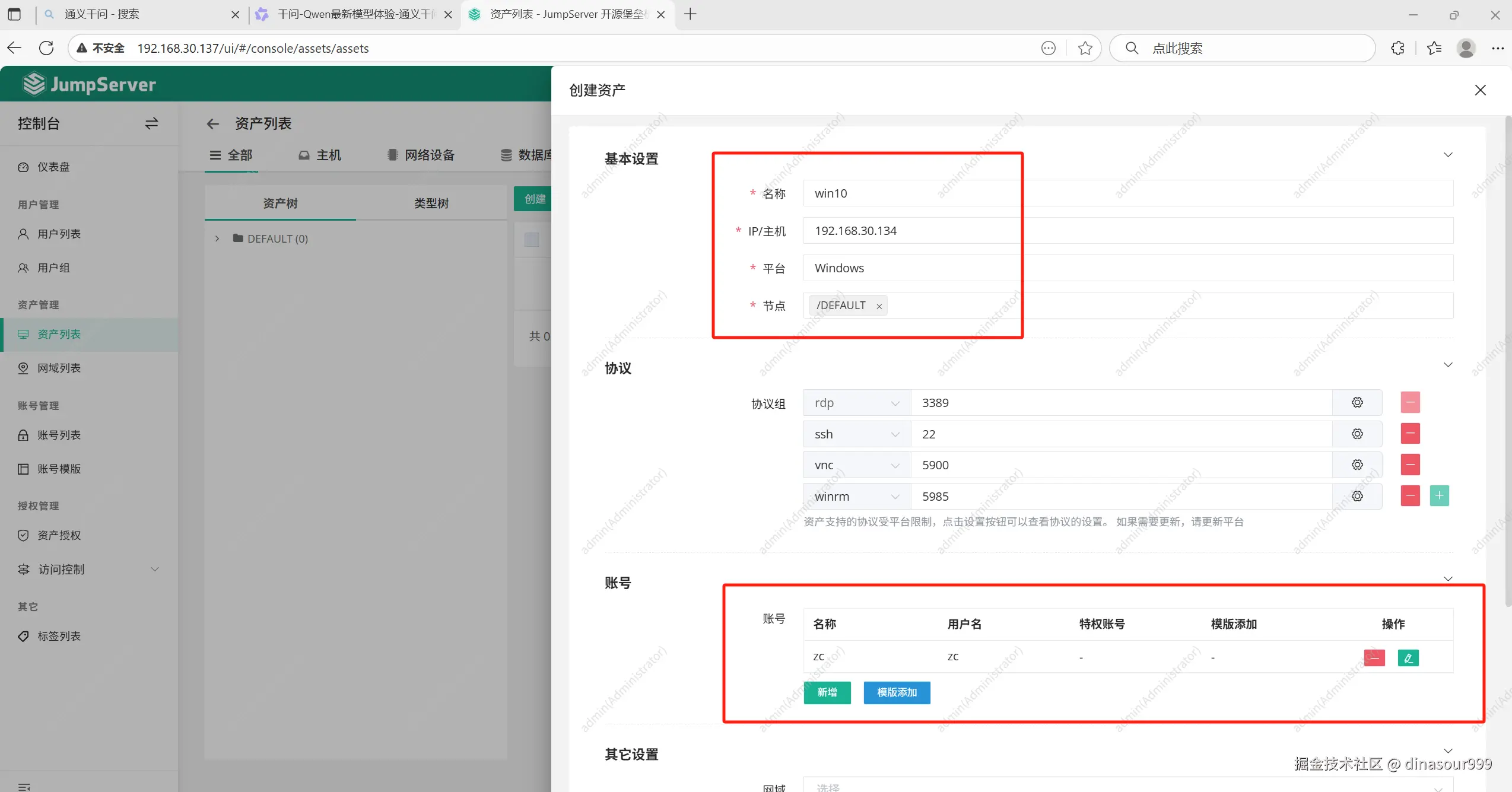The image size is (1512, 792).
Task: Collapse the 基本设置 section chevron
Action: pos(1447,155)
